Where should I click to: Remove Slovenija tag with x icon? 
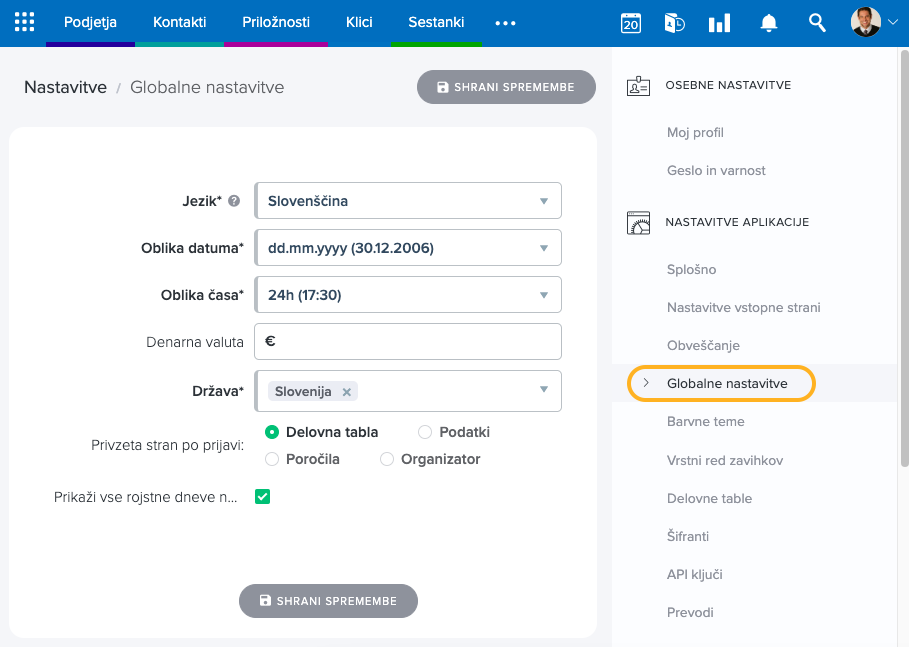pyautogui.click(x=347, y=392)
